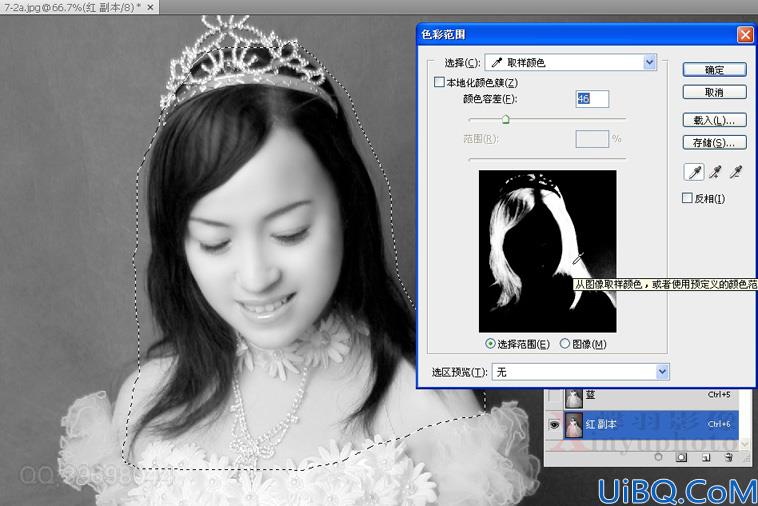Switch to the 7-2a.jpg document tab
The width and height of the screenshot is (758, 506).
click(x=79, y=7)
